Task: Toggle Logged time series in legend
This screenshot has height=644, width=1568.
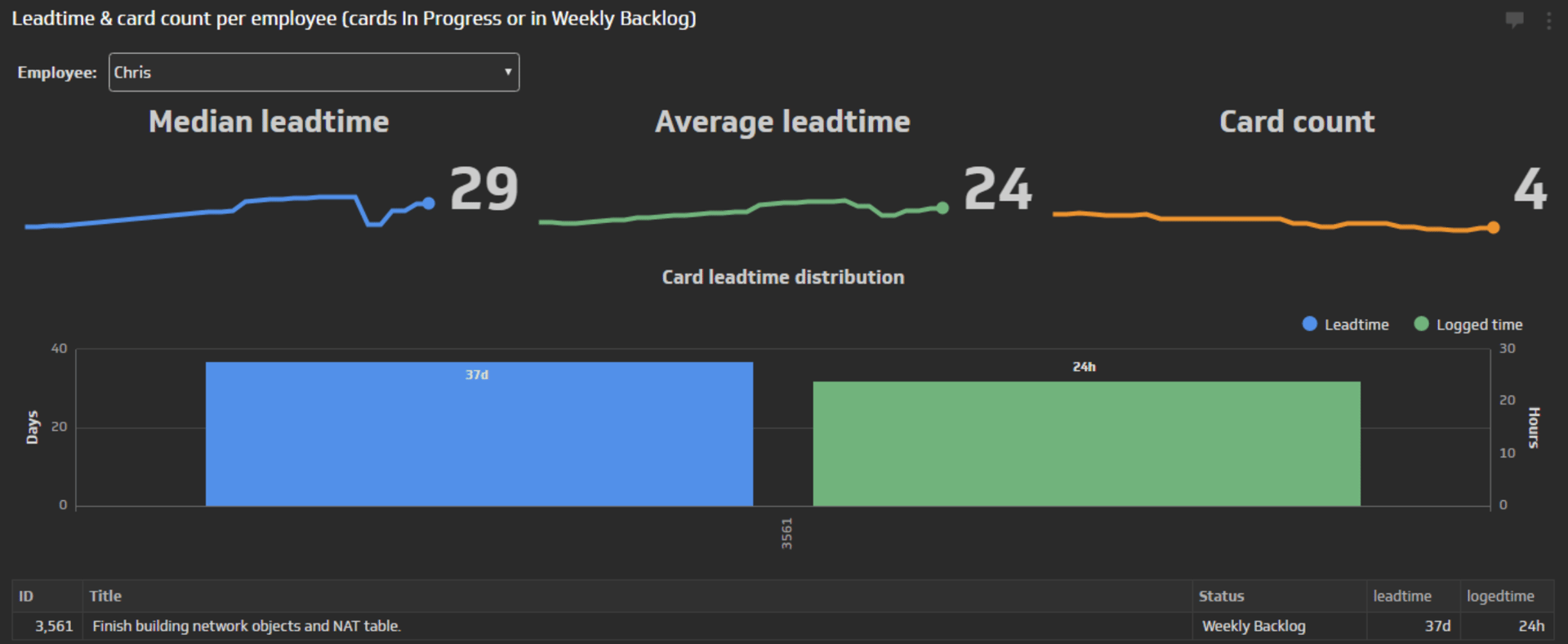Action: pos(1478,324)
